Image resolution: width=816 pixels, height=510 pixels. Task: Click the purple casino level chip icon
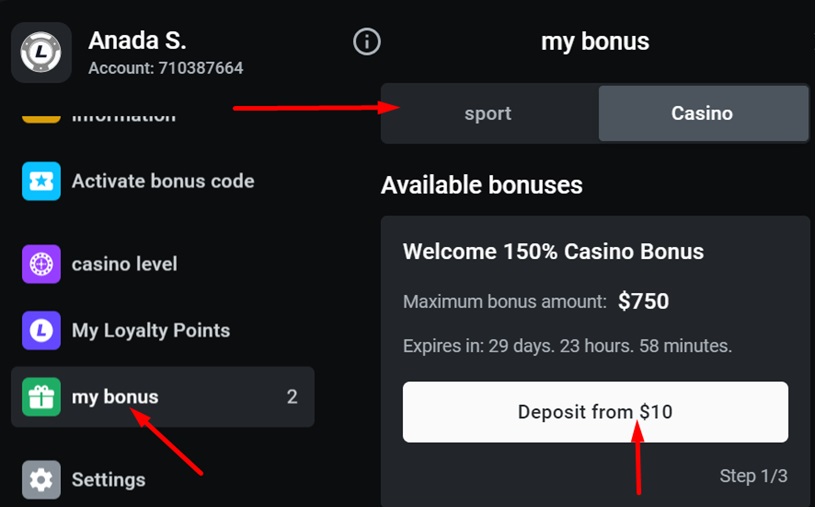(x=41, y=265)
